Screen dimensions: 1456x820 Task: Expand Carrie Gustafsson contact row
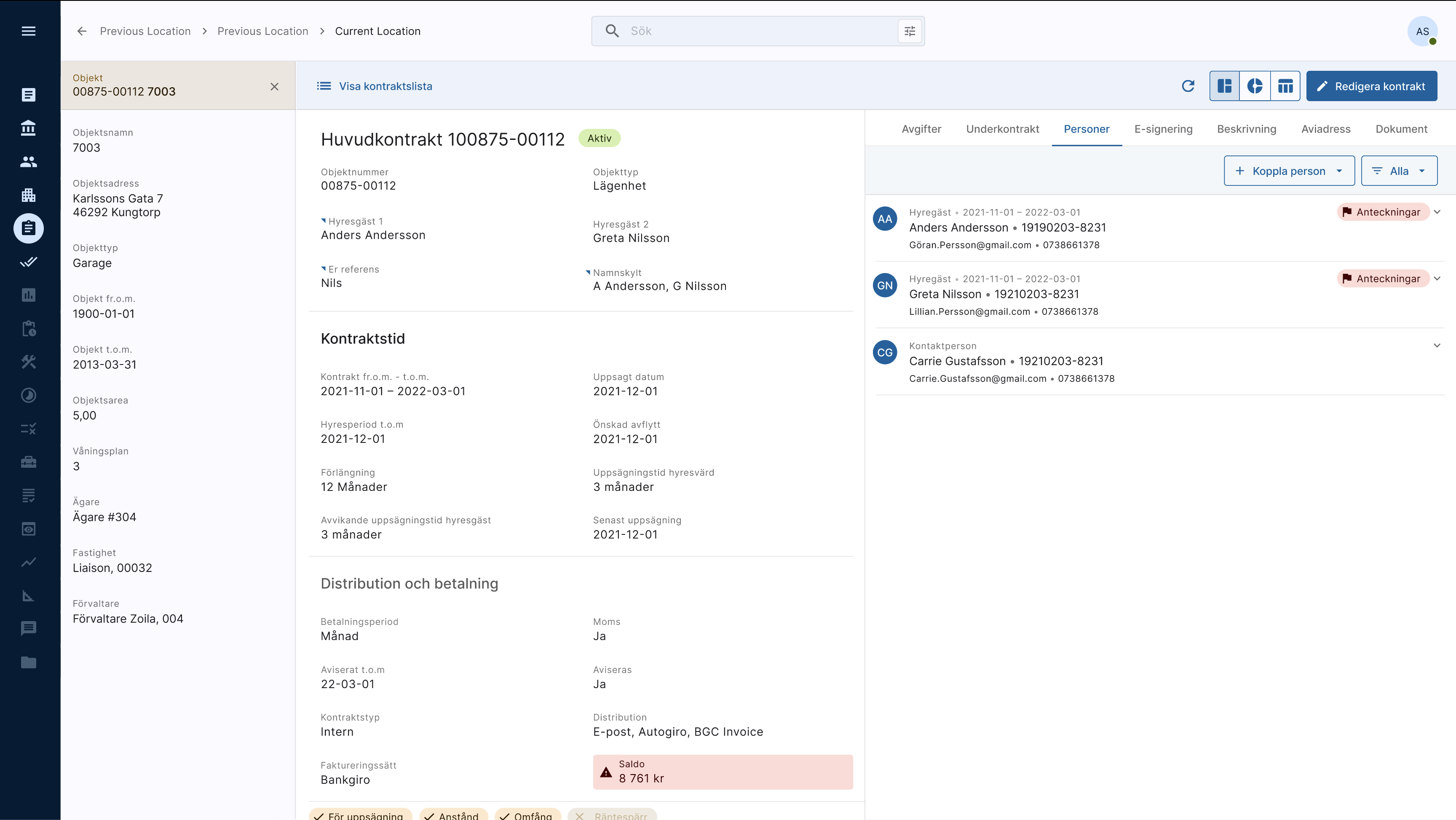(1437, 346)
